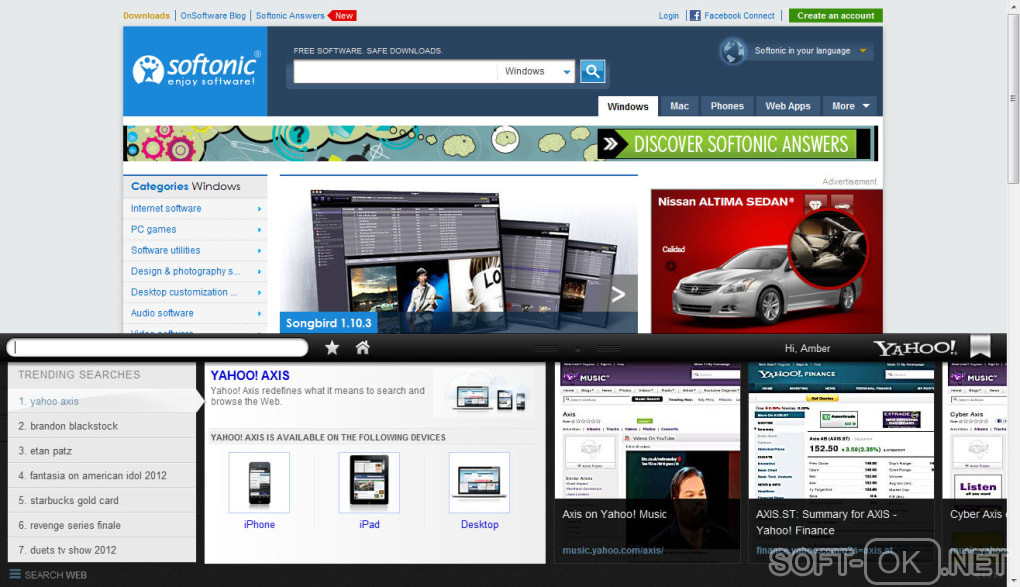Open Softonic in your language dropdown
1020x587 pixels.
810,51
